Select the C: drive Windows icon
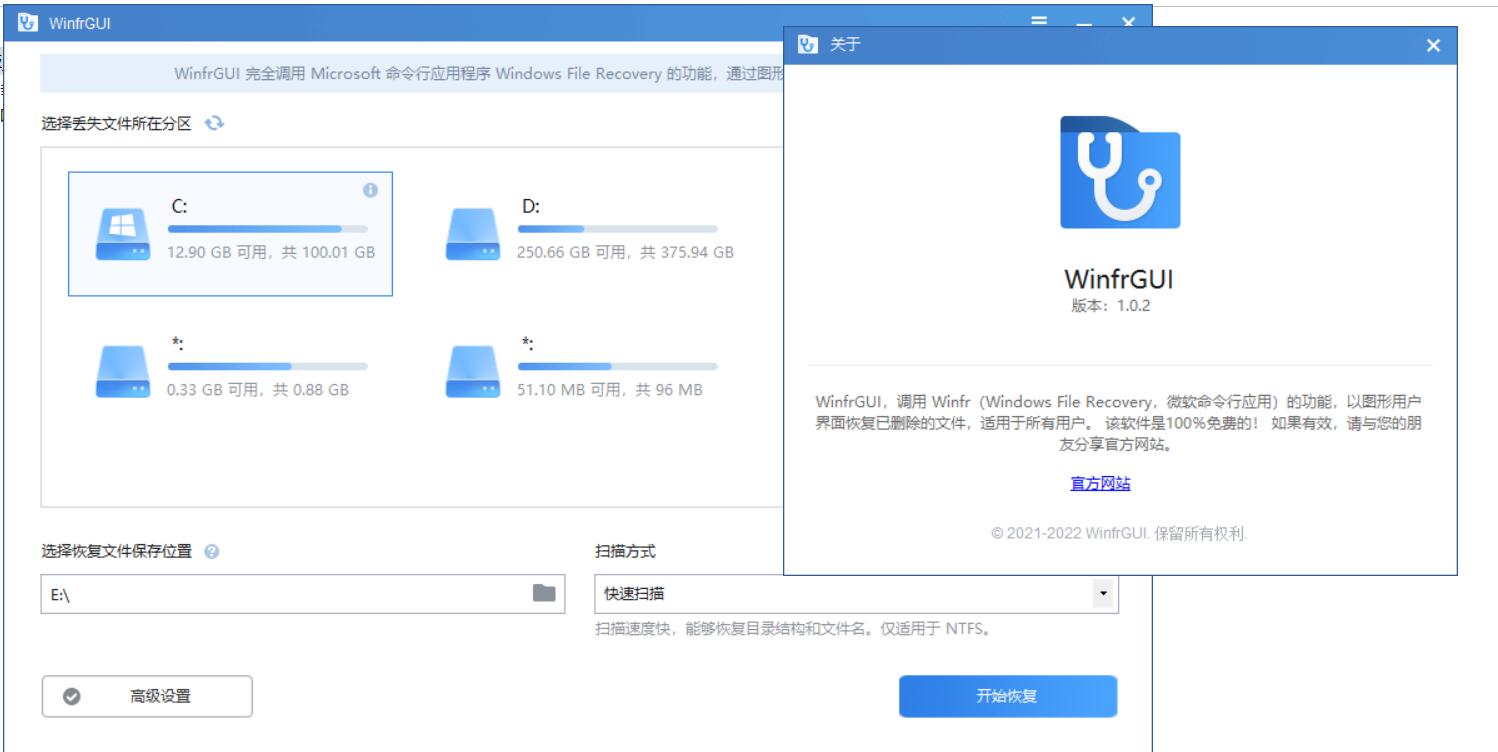 (123, 234)
